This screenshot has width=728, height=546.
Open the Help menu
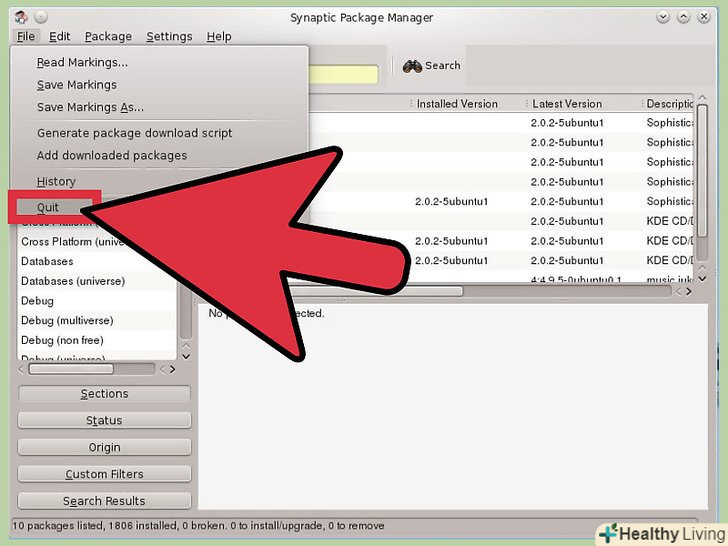[x=219, y=36]
